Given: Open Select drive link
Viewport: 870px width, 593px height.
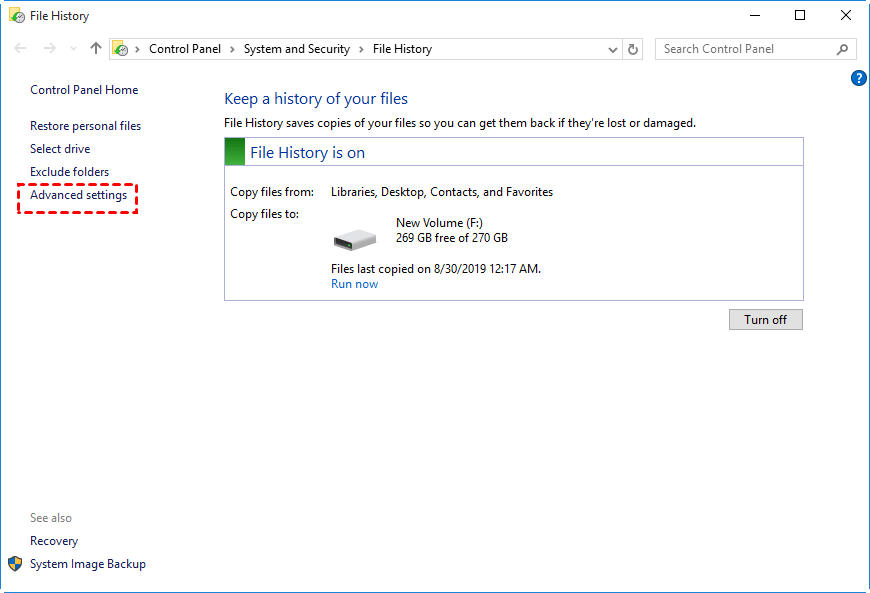Looking at the screenshot, I should coord(60,149).
